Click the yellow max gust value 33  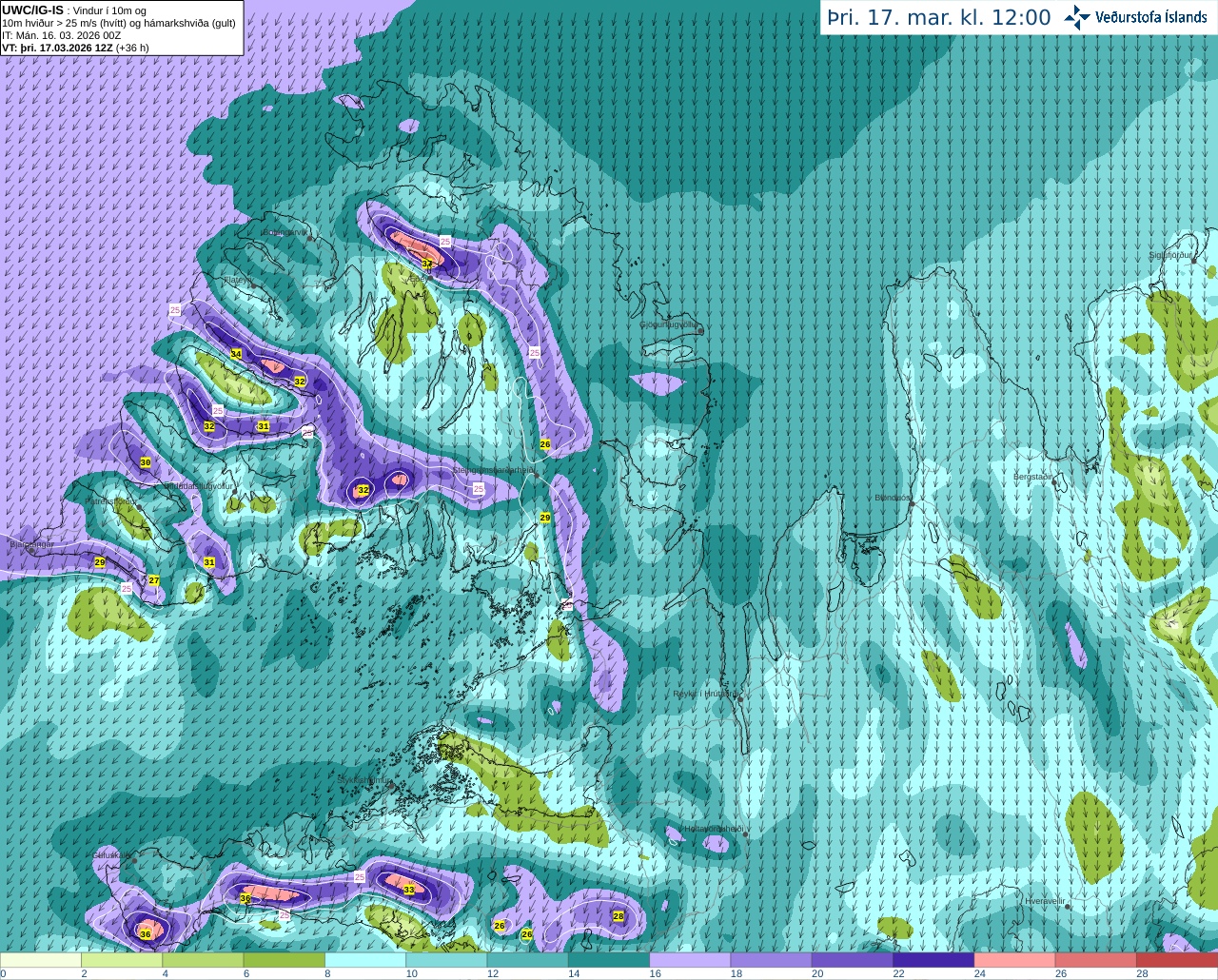[409, 890]
